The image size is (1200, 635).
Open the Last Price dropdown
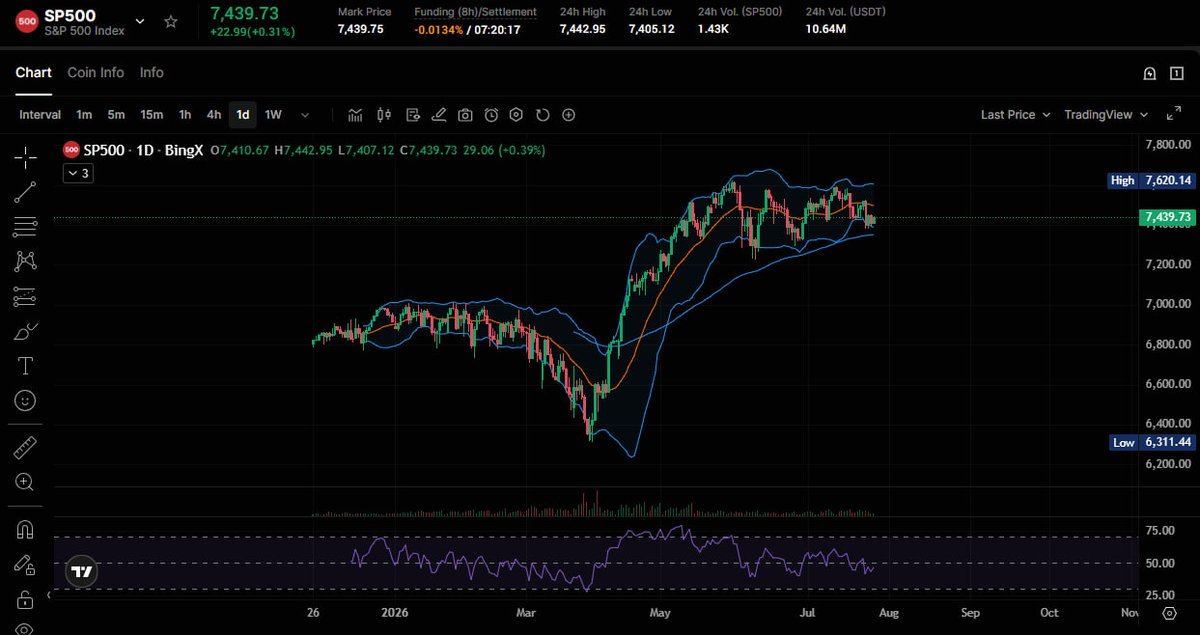click(x=1015, y=115)
